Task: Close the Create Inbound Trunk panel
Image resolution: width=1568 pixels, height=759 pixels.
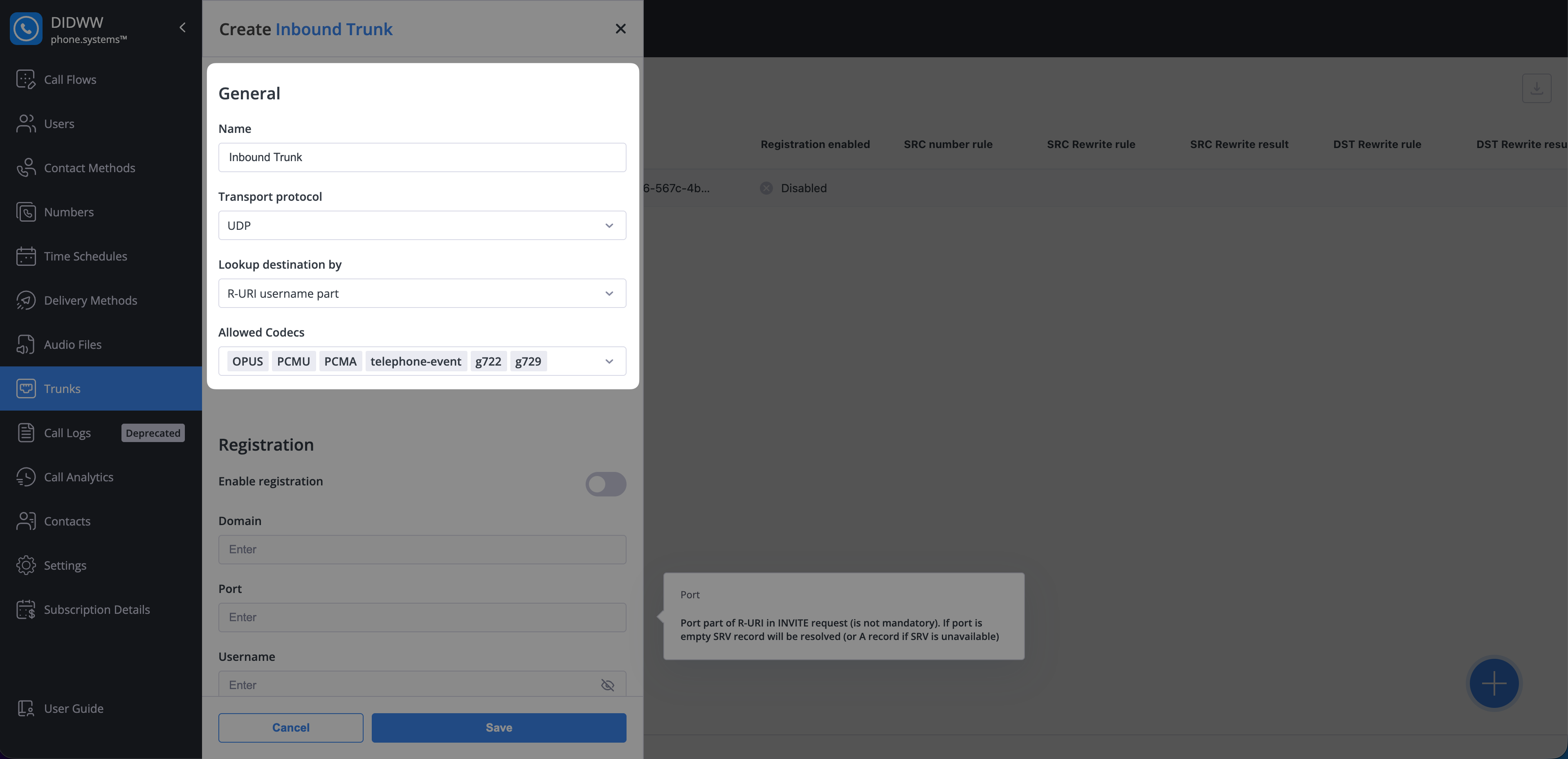Action: coord(620,29)
